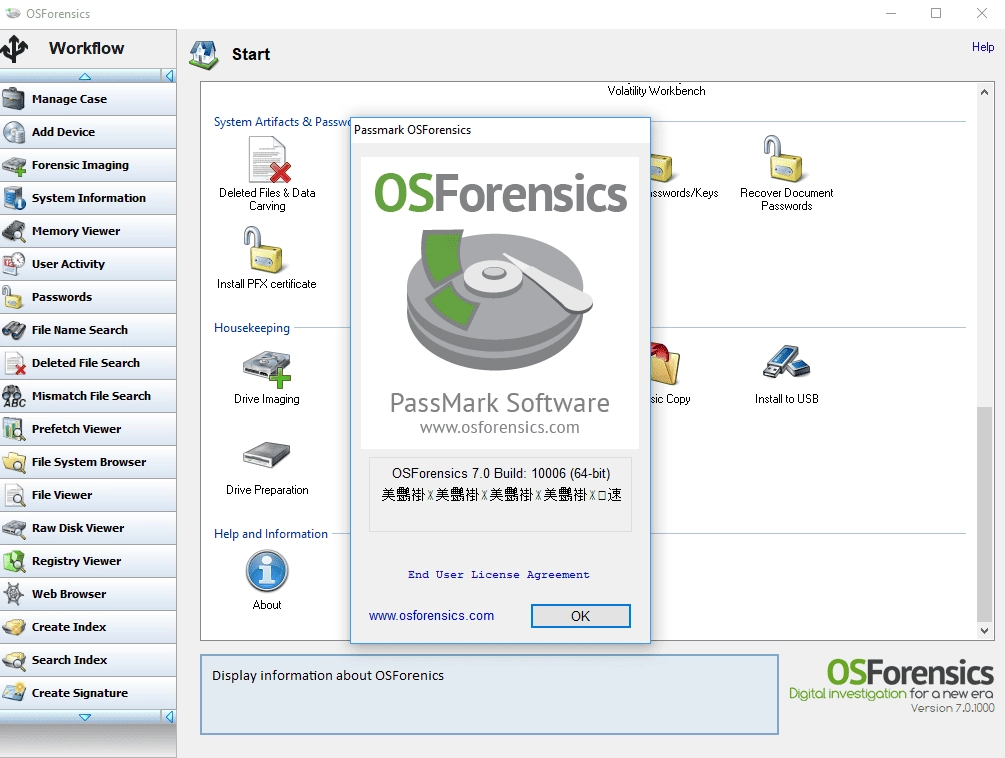Click Deleted Files & Data Carving icon
1005x758 pixels.
[268, 161]
